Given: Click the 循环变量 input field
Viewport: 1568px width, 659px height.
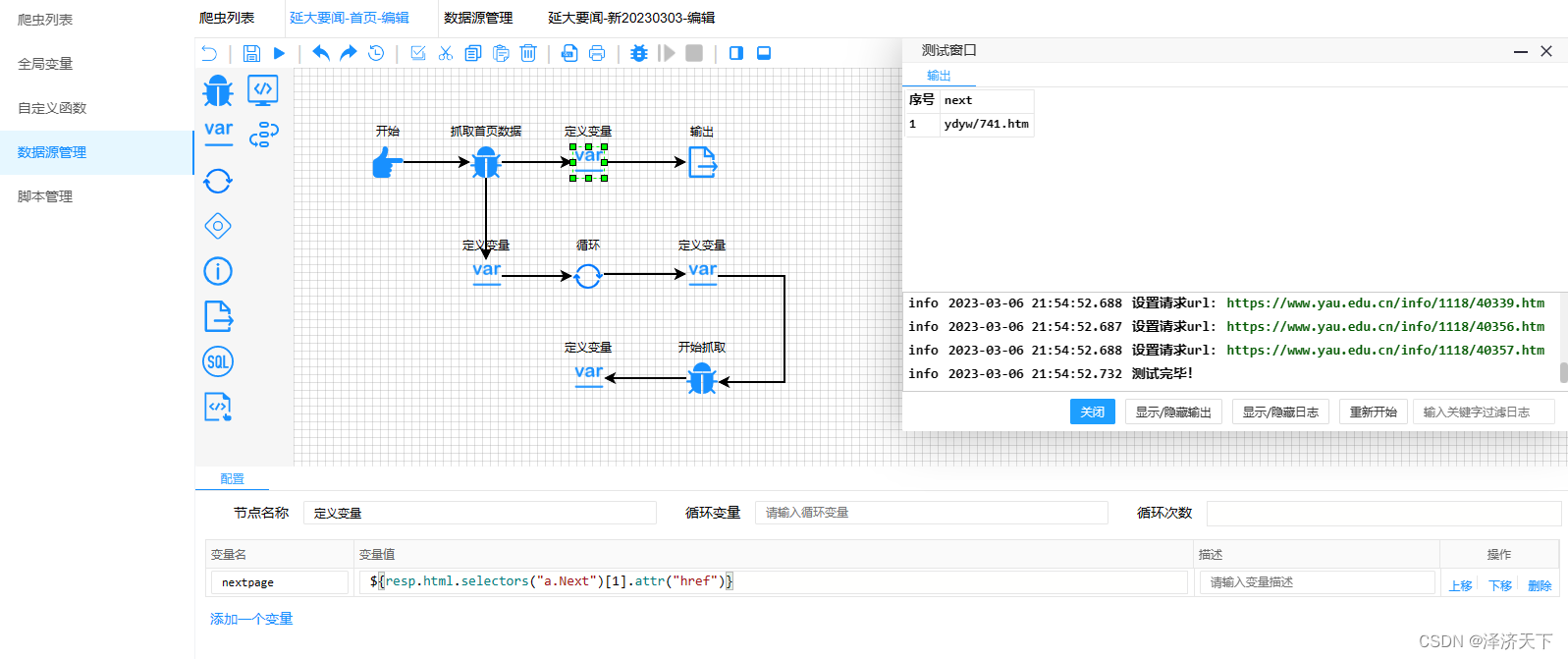Looking at the screenshot, I should [931, 513].
